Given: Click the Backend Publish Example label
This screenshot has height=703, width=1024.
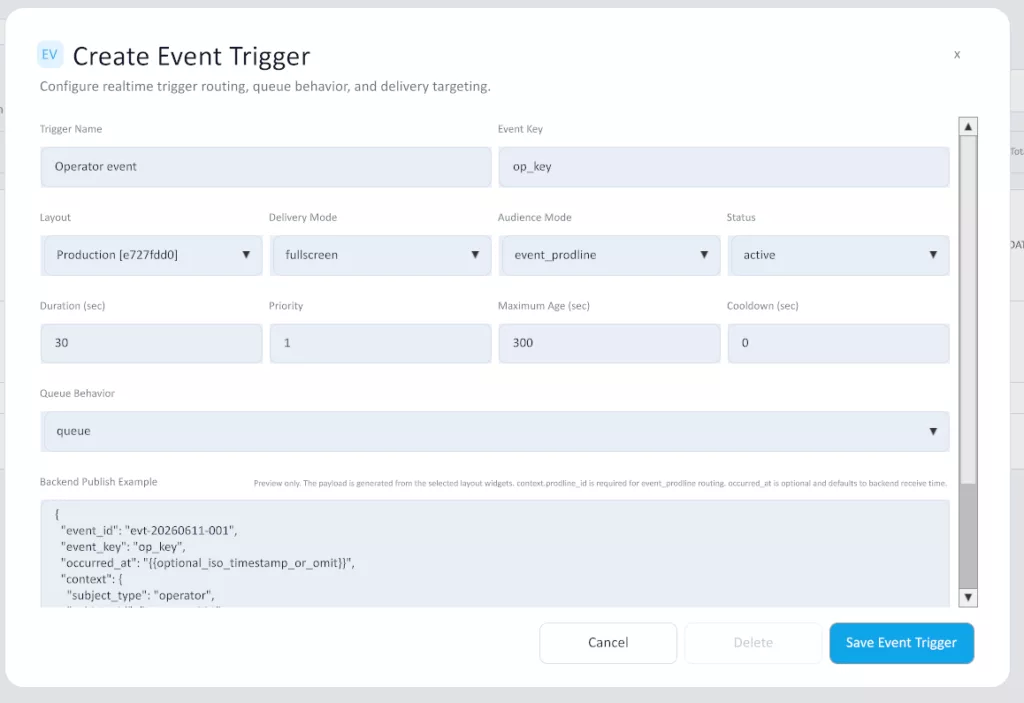Looking at the screenshot, I should 99,482.
